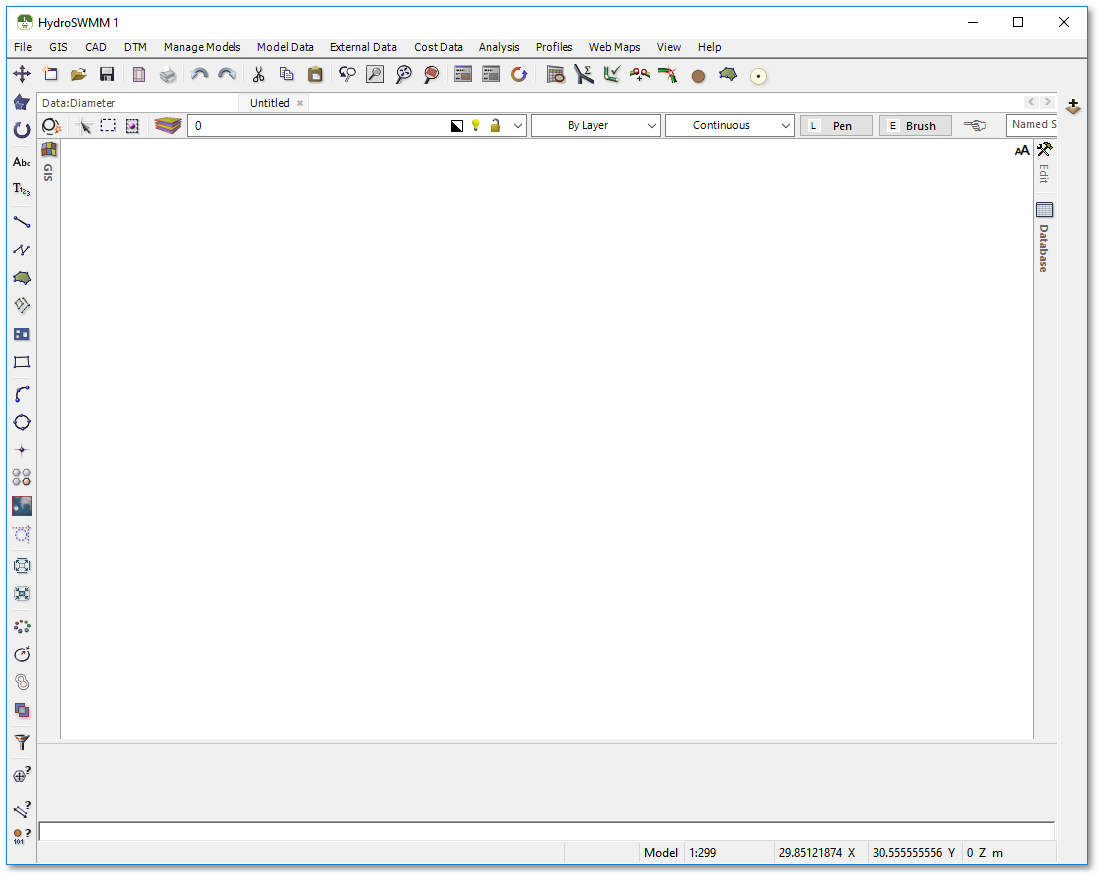Select the Untitled tab
Image resolution: width=1100 pixels, height=877 pixels.
tap(269, 103)
